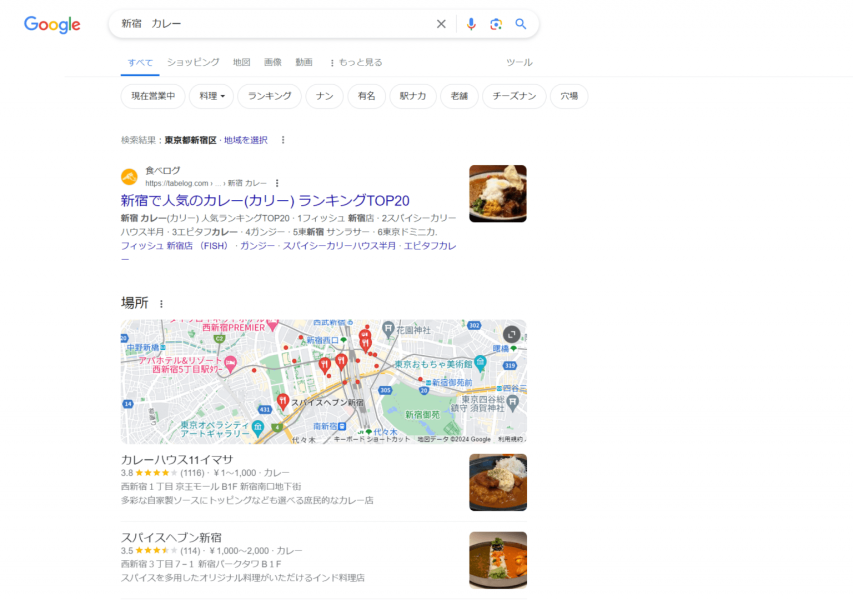Open the エピタフカレー sitelink
This screenshot has width=853, height=600.
pyautogui.click(x=430, y=246)
